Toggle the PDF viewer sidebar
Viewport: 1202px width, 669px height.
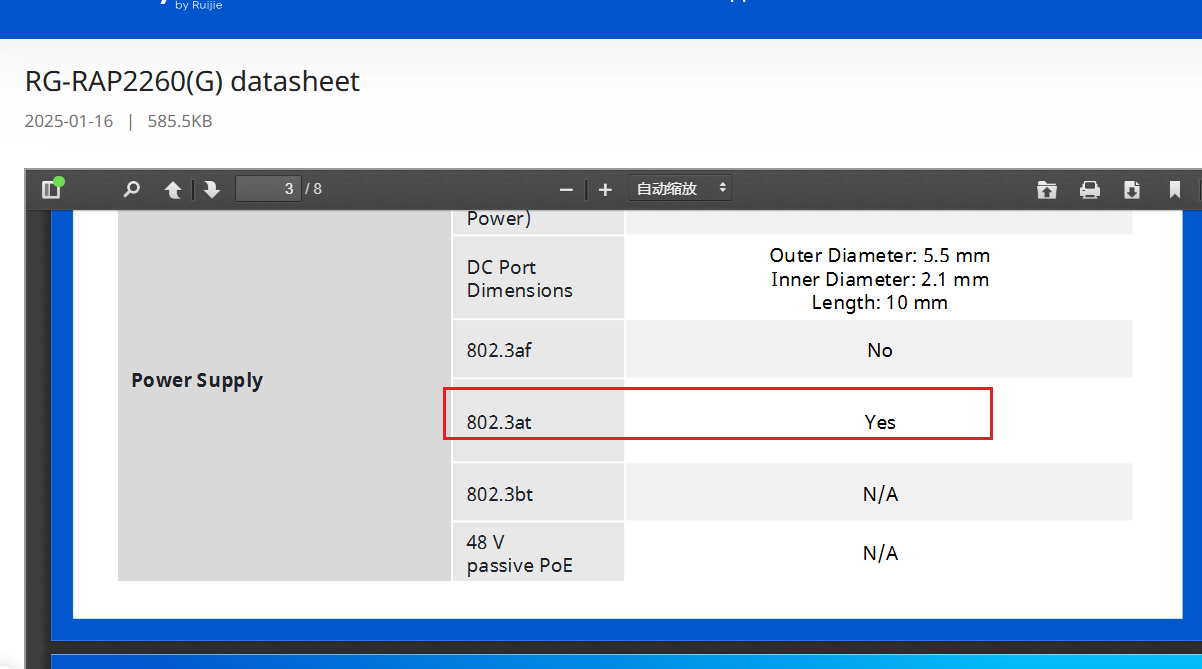pos(51,189)
